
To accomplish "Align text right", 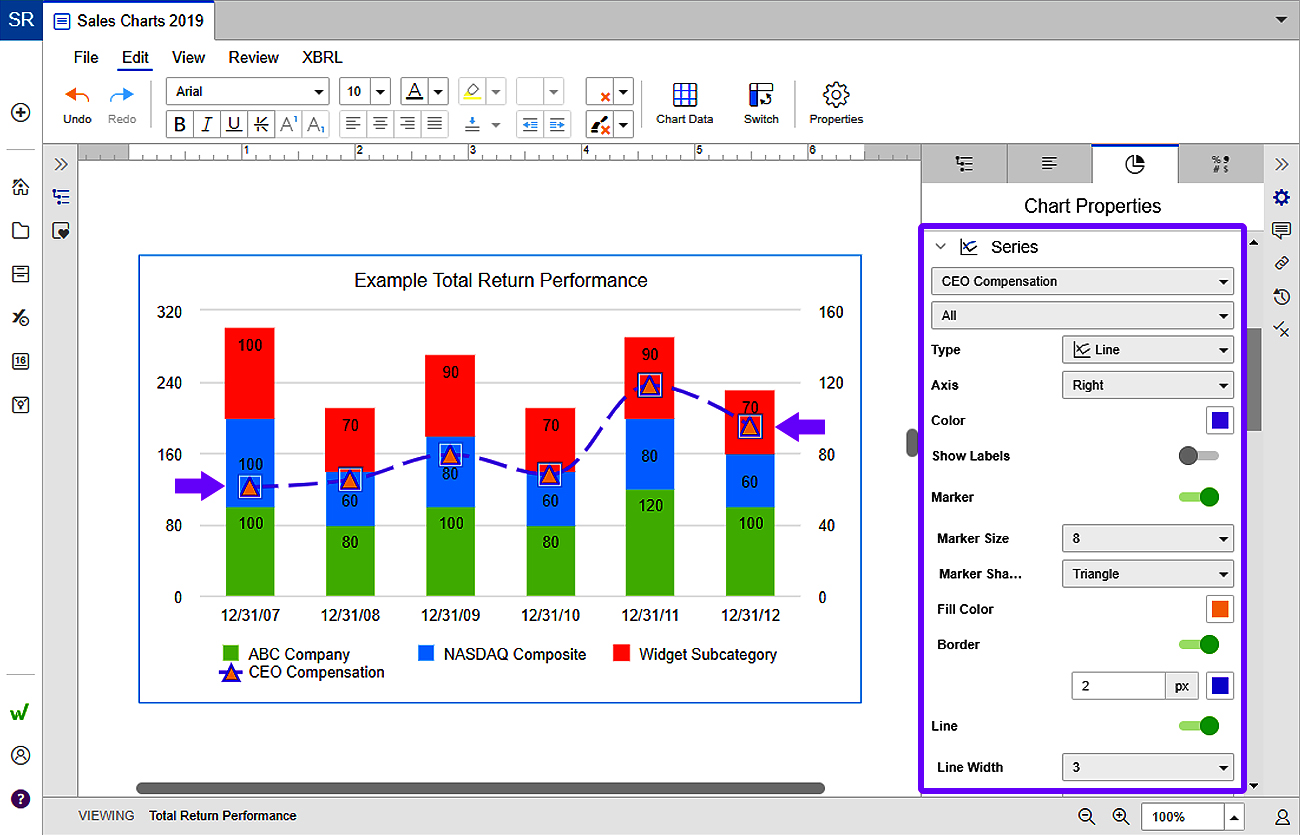I will [406, 124].
